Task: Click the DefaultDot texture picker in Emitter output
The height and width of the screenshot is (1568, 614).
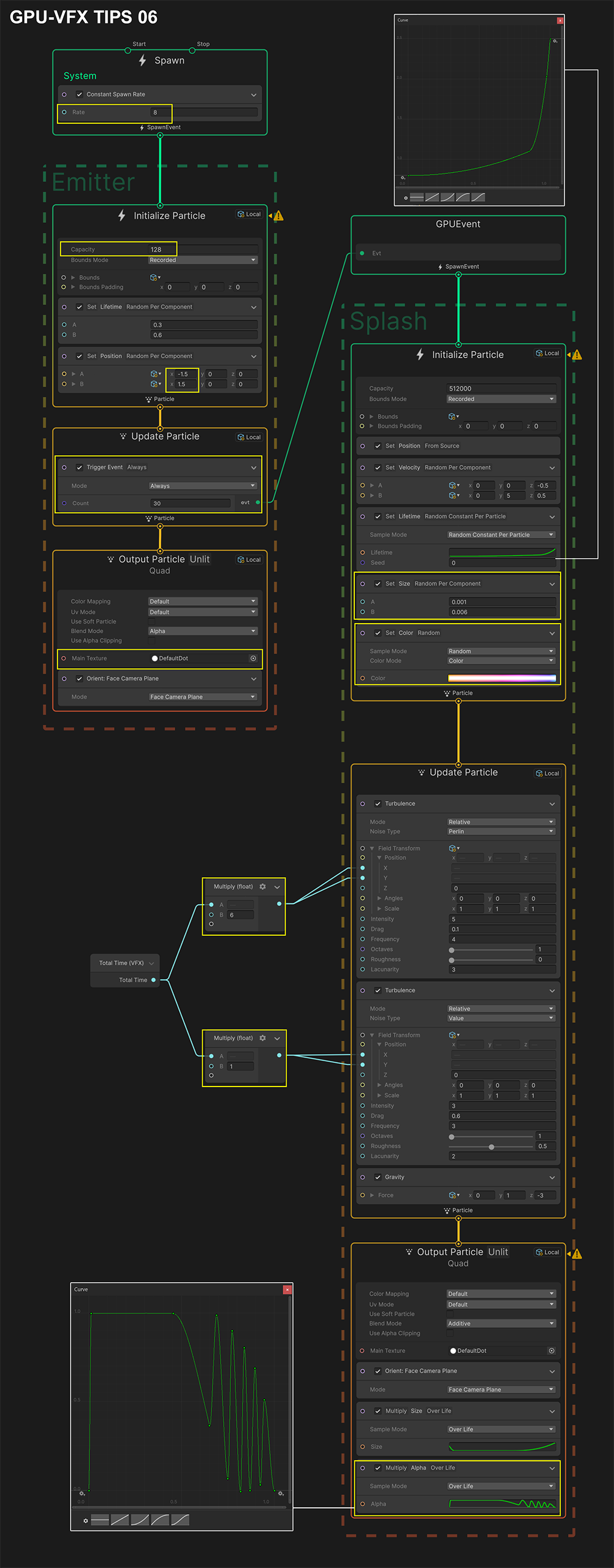Action: click(253, 658)
